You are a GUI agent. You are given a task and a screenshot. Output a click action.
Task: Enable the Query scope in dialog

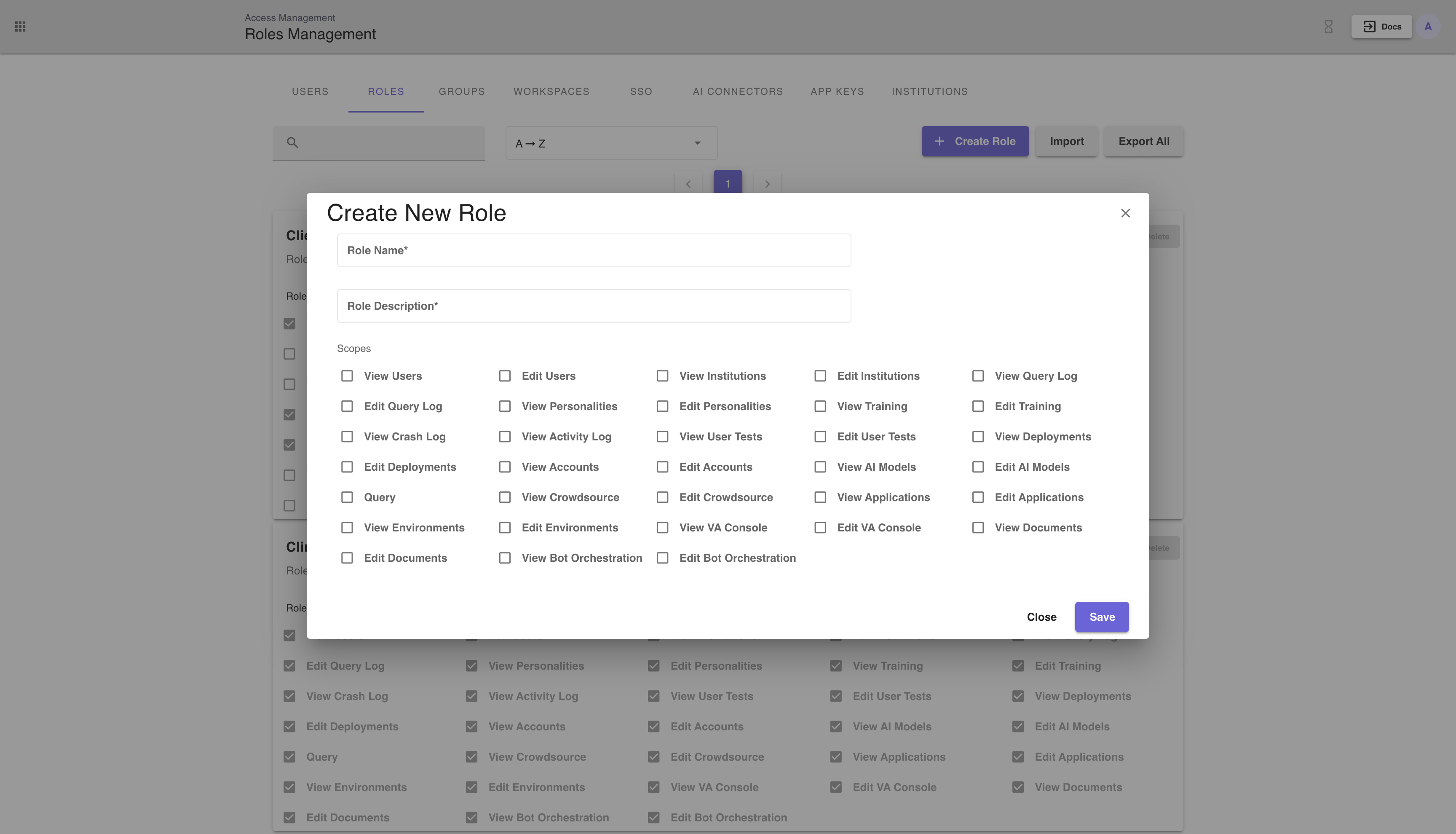click(x=347, y=497)
